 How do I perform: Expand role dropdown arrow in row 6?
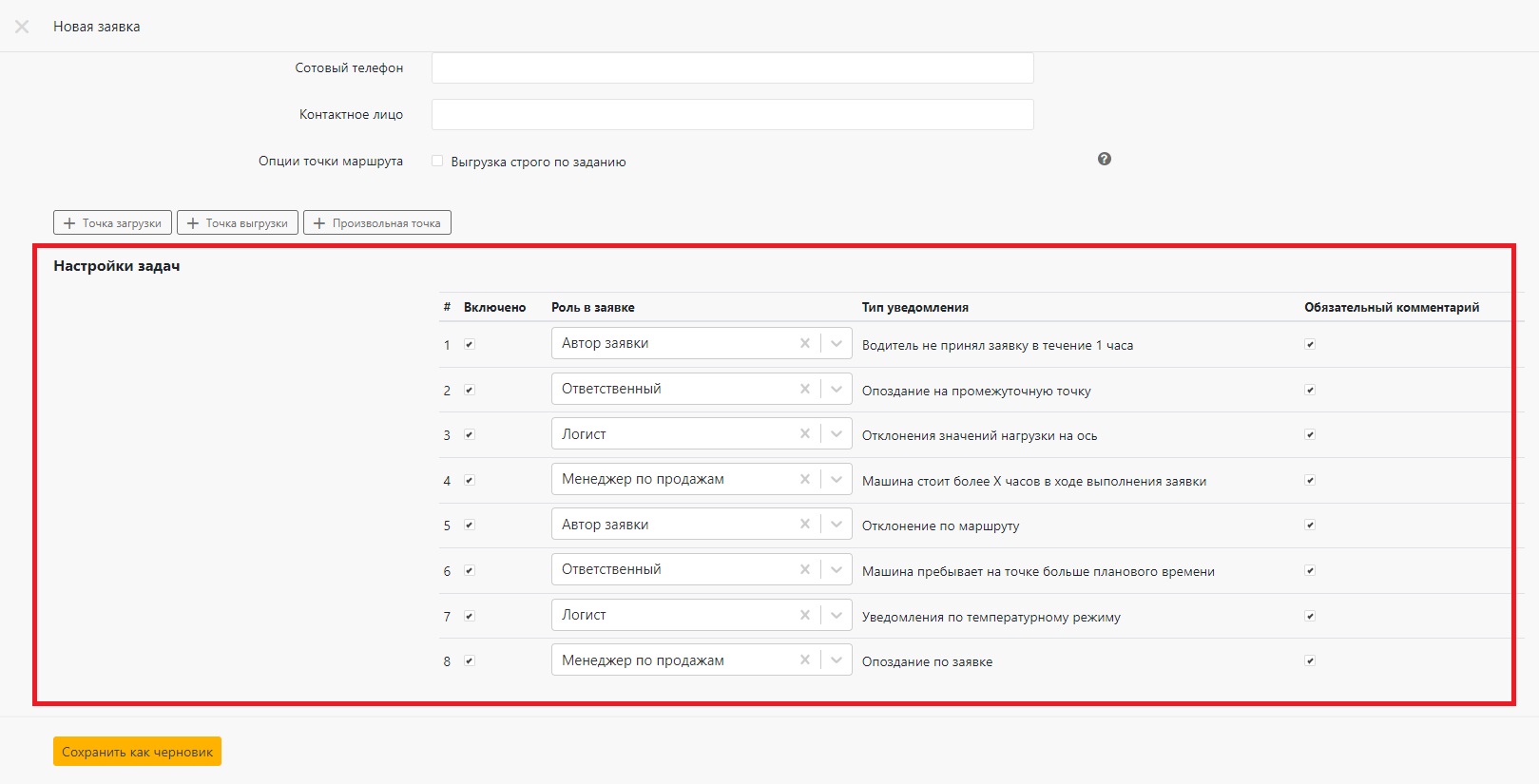(837, 569)
